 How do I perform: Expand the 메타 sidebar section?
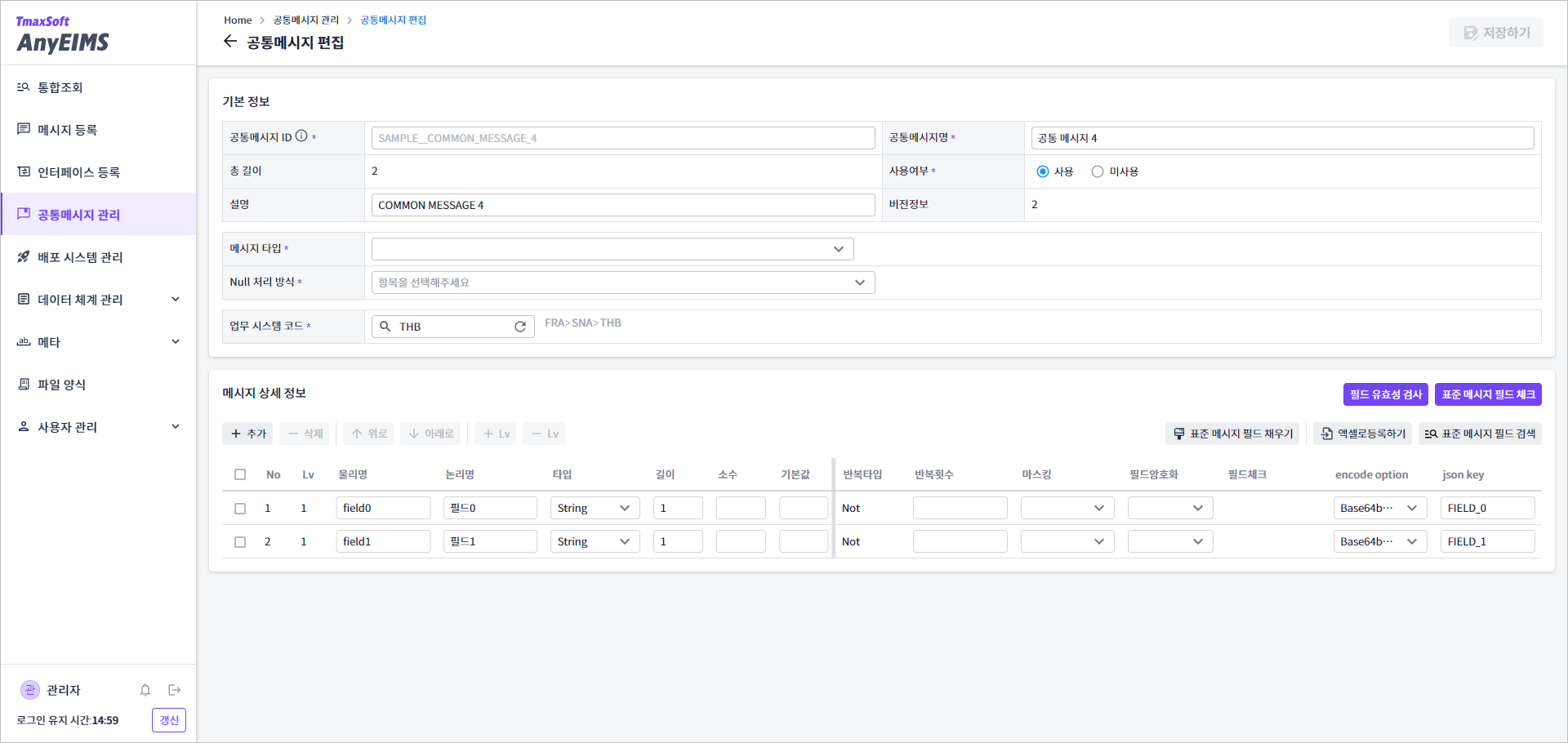98,342
